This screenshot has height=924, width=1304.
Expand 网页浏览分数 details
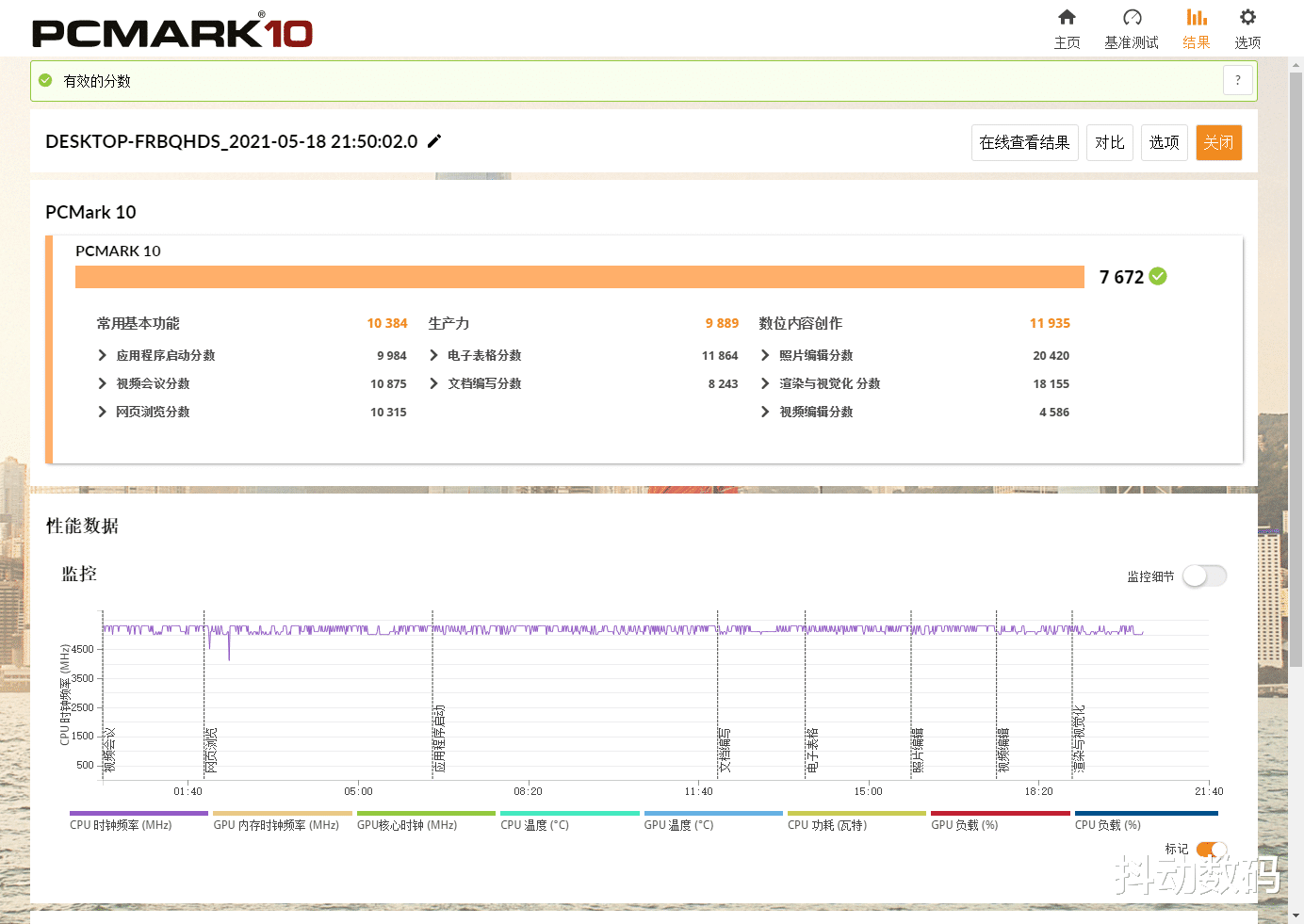[x=102, y=412]
